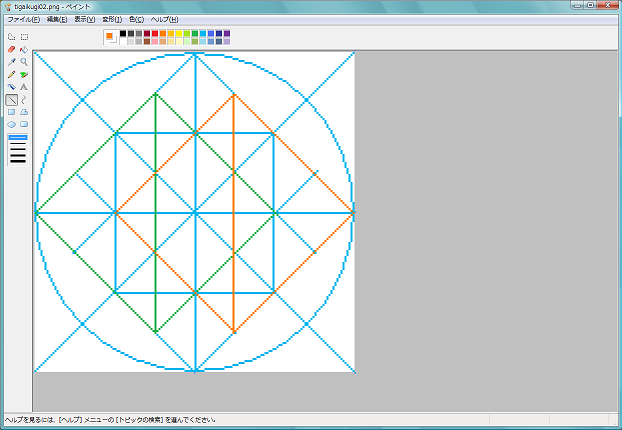Screen dimensions: 622x430
Task: Choose the middle line width option
Action: pos(18,149)
